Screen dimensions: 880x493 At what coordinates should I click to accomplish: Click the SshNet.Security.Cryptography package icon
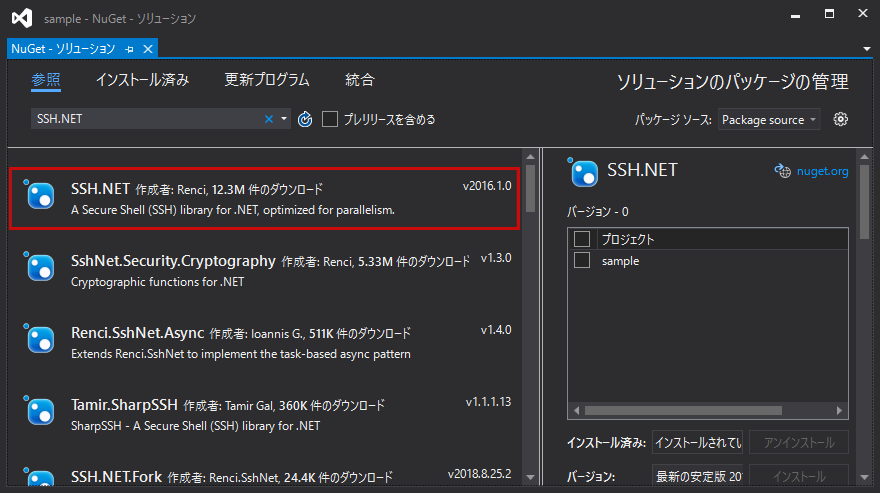39,266
